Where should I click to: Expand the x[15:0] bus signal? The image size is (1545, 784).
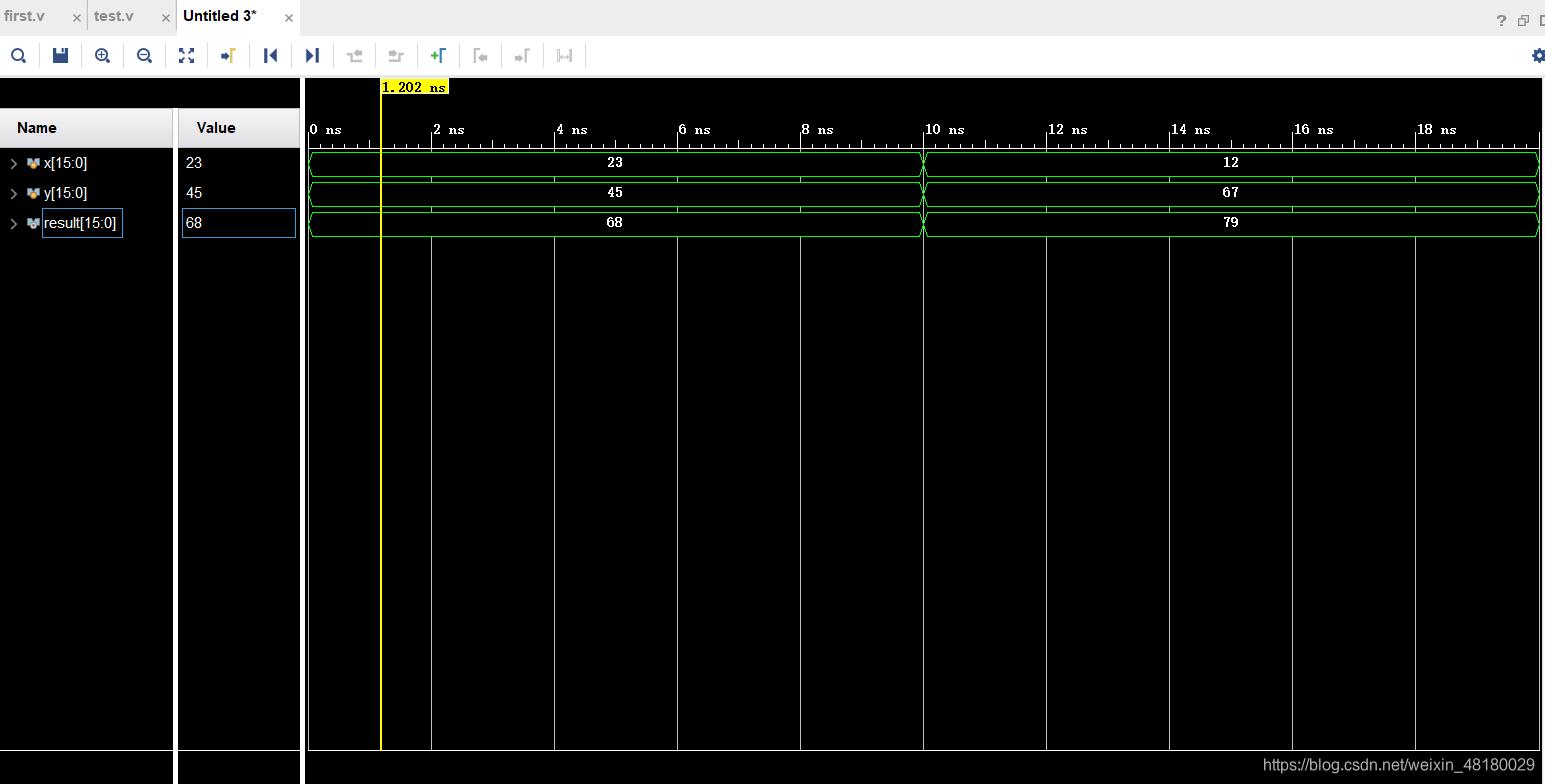pos(14,163)
